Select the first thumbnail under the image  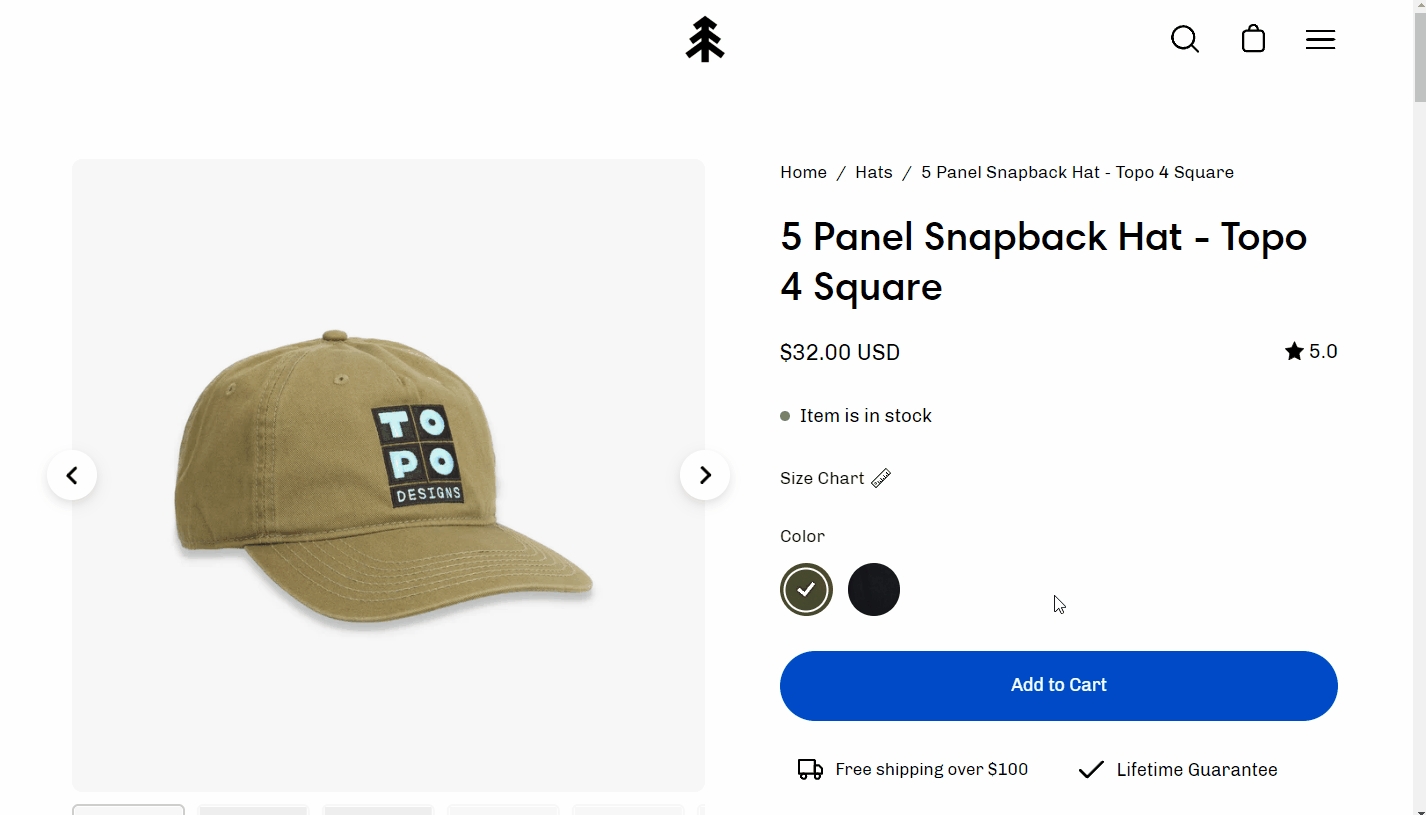[128, 809]
